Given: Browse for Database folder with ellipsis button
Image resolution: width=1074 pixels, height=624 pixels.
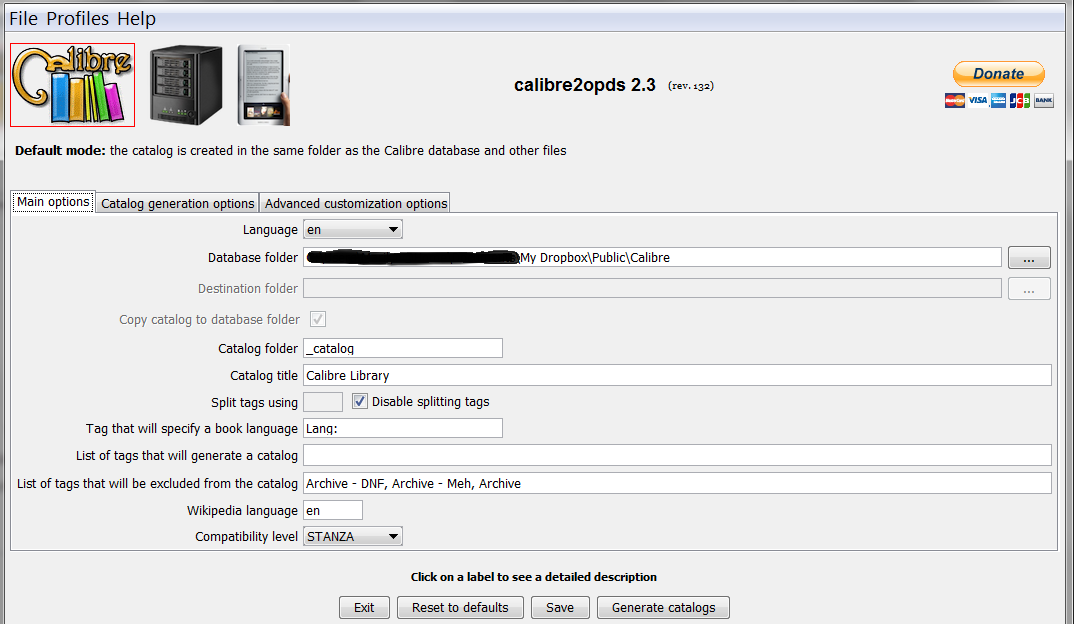Looking at the screenshot, I should (1029, 258).
